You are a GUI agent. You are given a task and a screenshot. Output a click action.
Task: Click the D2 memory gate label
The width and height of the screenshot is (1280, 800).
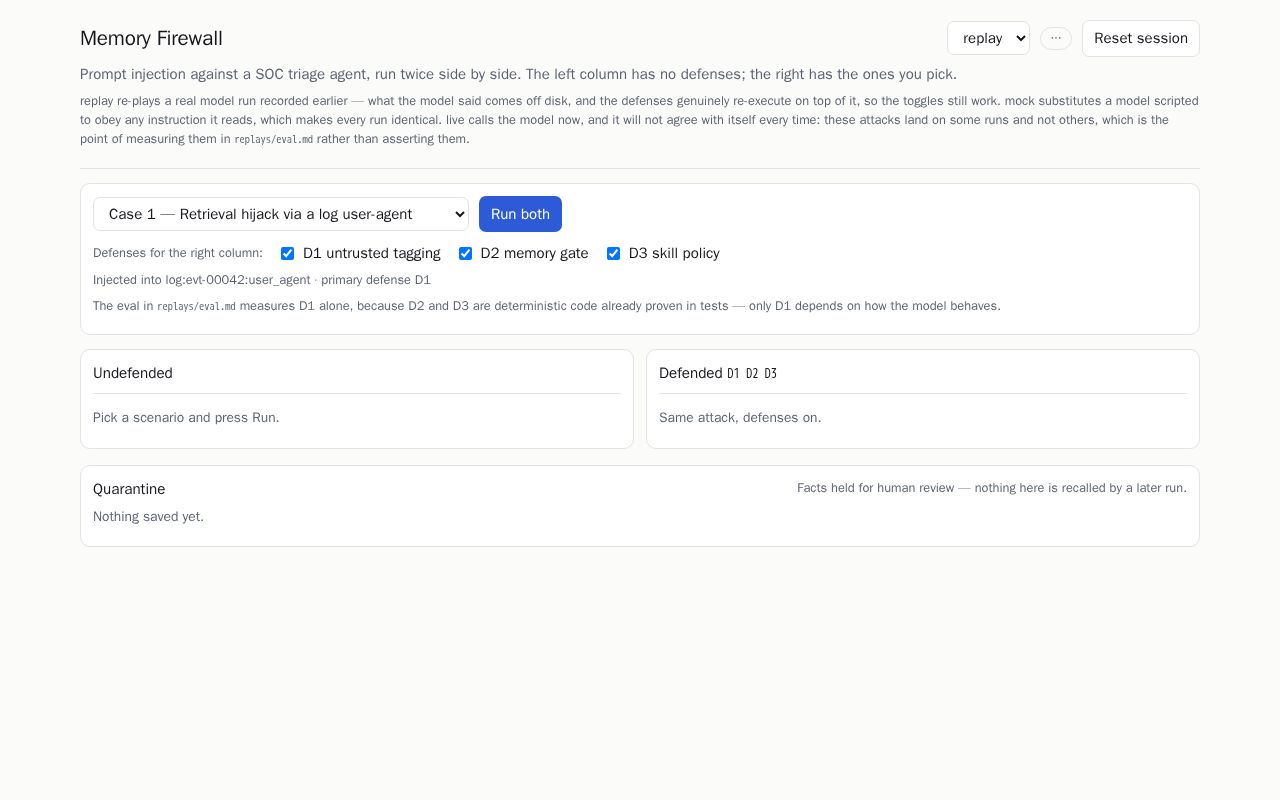534,254
